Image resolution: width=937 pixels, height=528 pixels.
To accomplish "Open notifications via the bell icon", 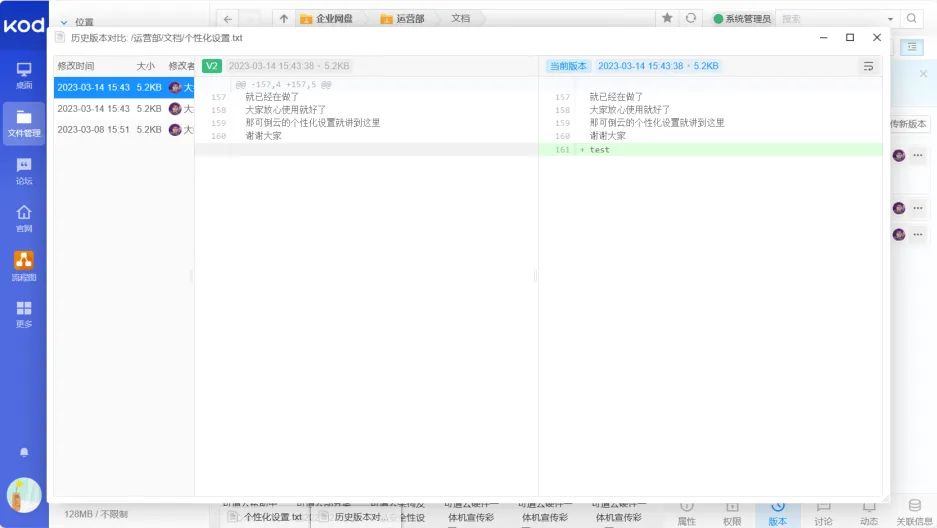I will pos(24,453).
